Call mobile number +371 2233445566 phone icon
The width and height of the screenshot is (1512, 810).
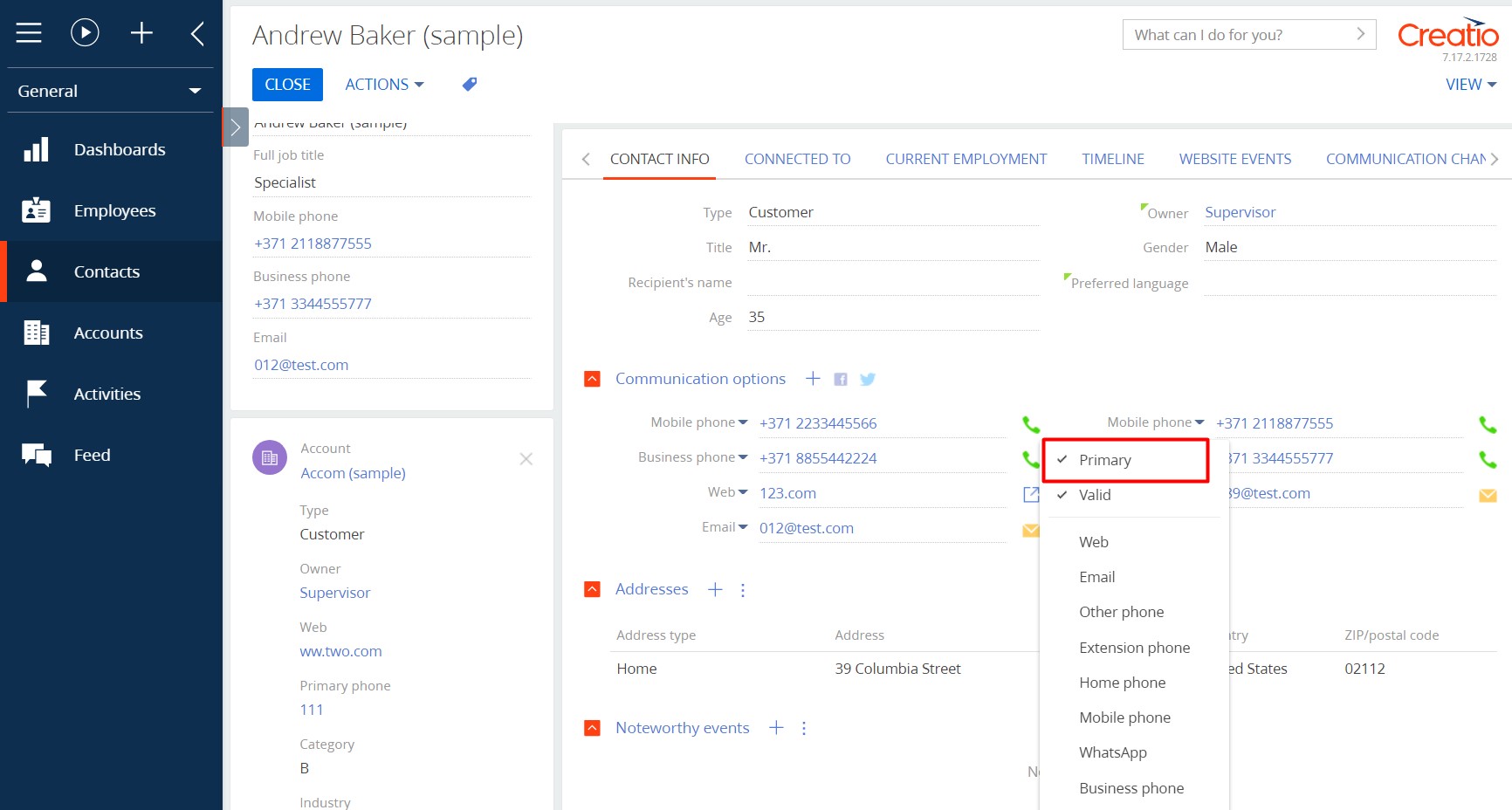(x=1031, y=424)
